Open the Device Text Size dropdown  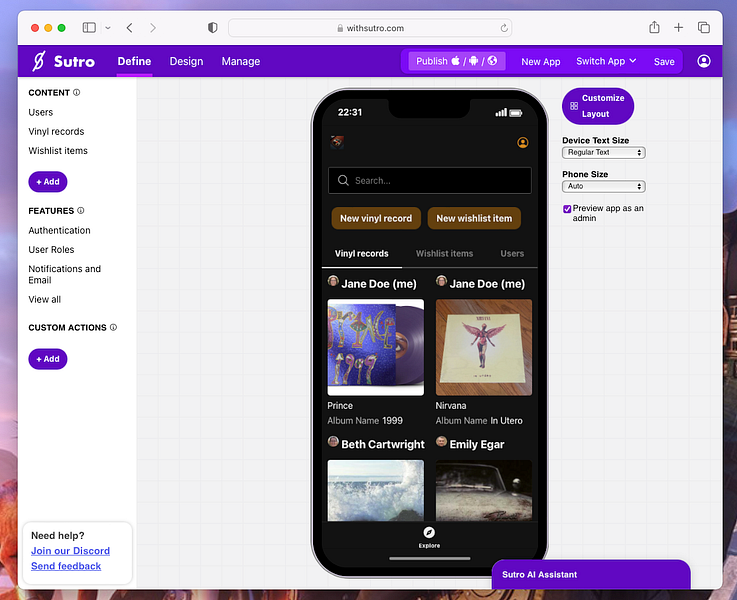coord(604,153)
